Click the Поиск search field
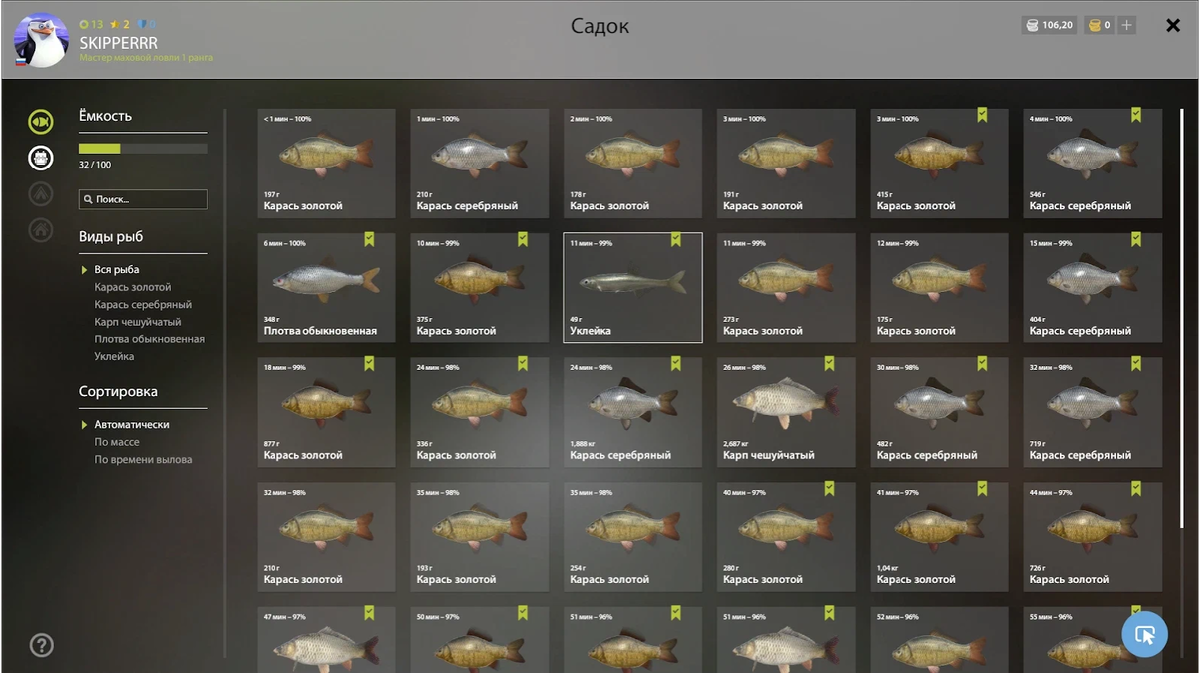Image resolution: width=1200 pixels, height=673 pixels. (x=143, y=199)
